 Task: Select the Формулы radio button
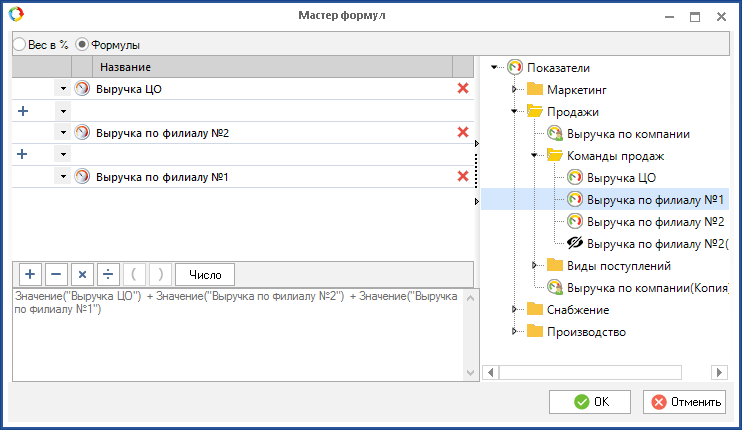click(x=82, y=45)
